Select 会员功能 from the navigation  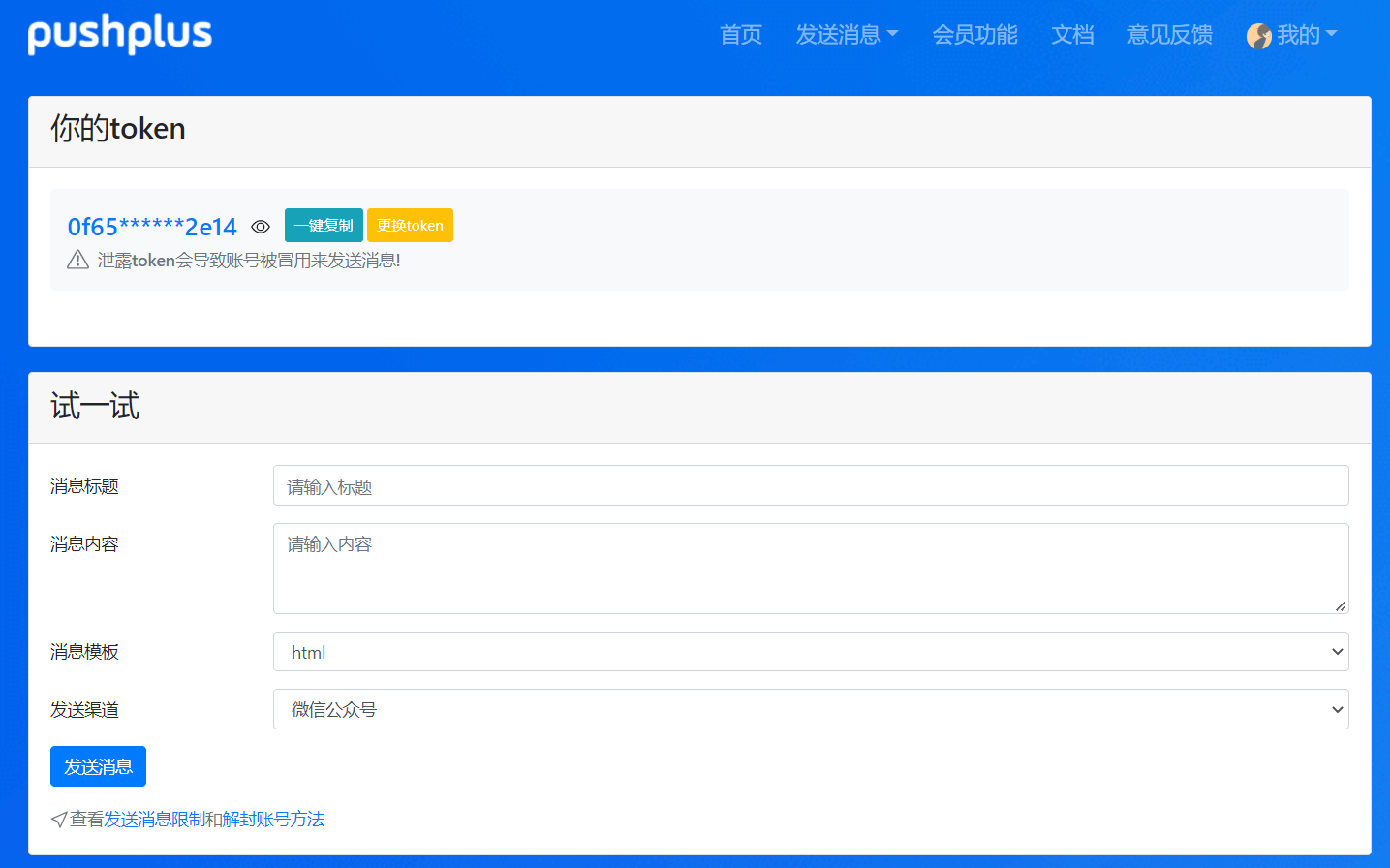coord(974,35)
